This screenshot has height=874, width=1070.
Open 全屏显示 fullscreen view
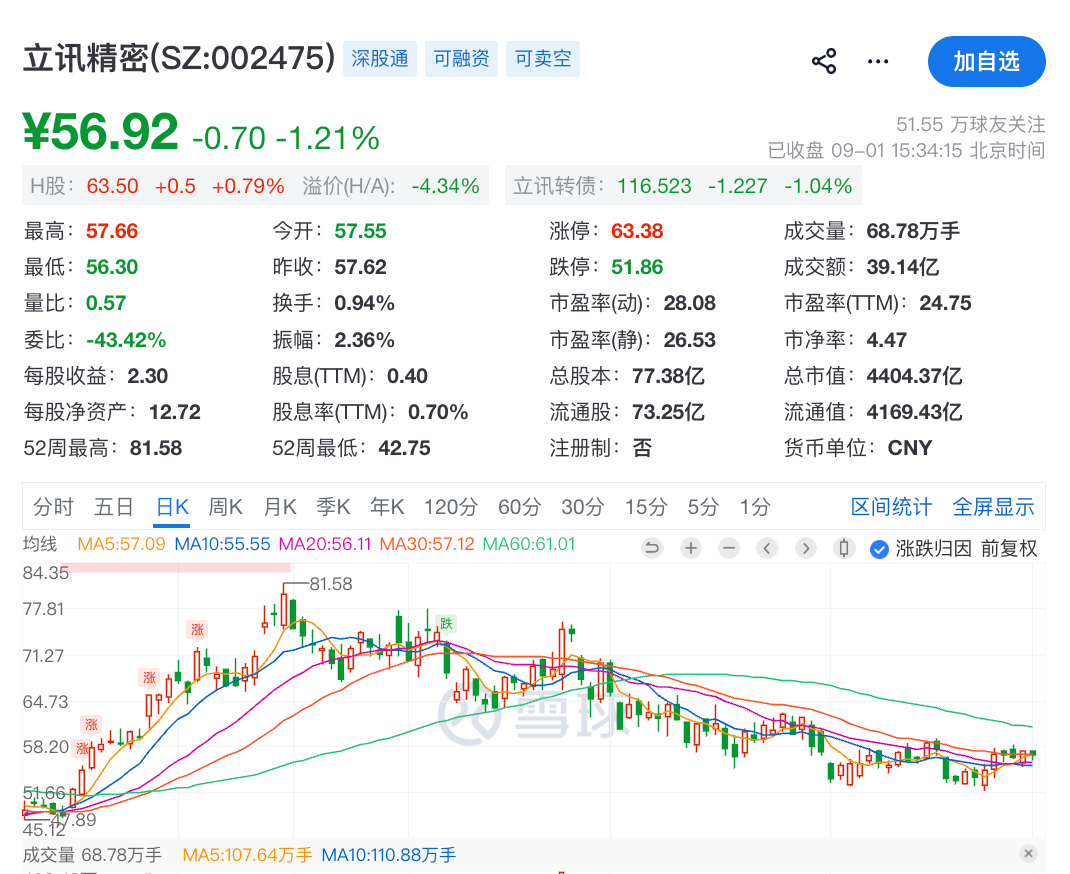[994, 507]
